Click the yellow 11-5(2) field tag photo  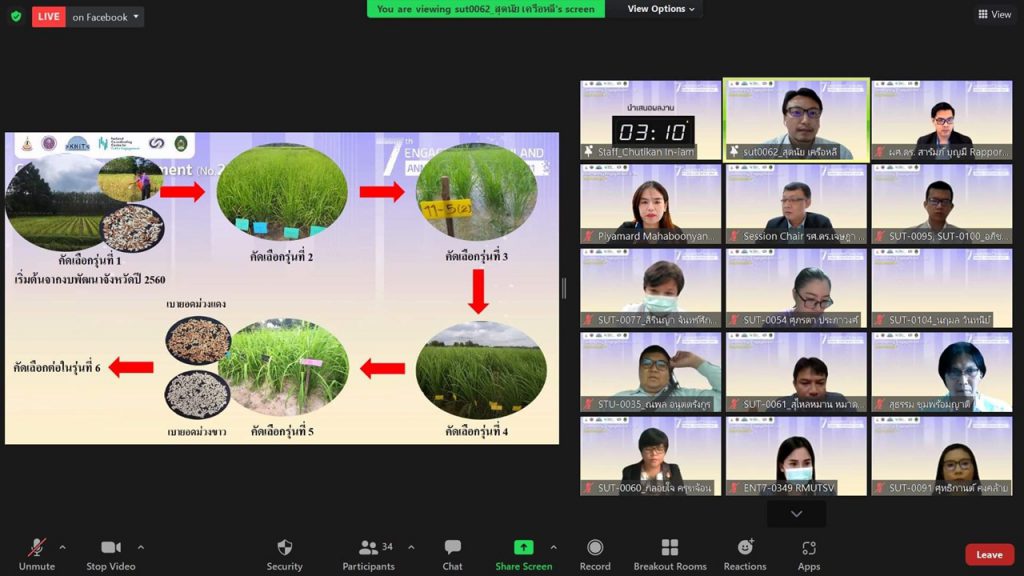pos(477,192)
